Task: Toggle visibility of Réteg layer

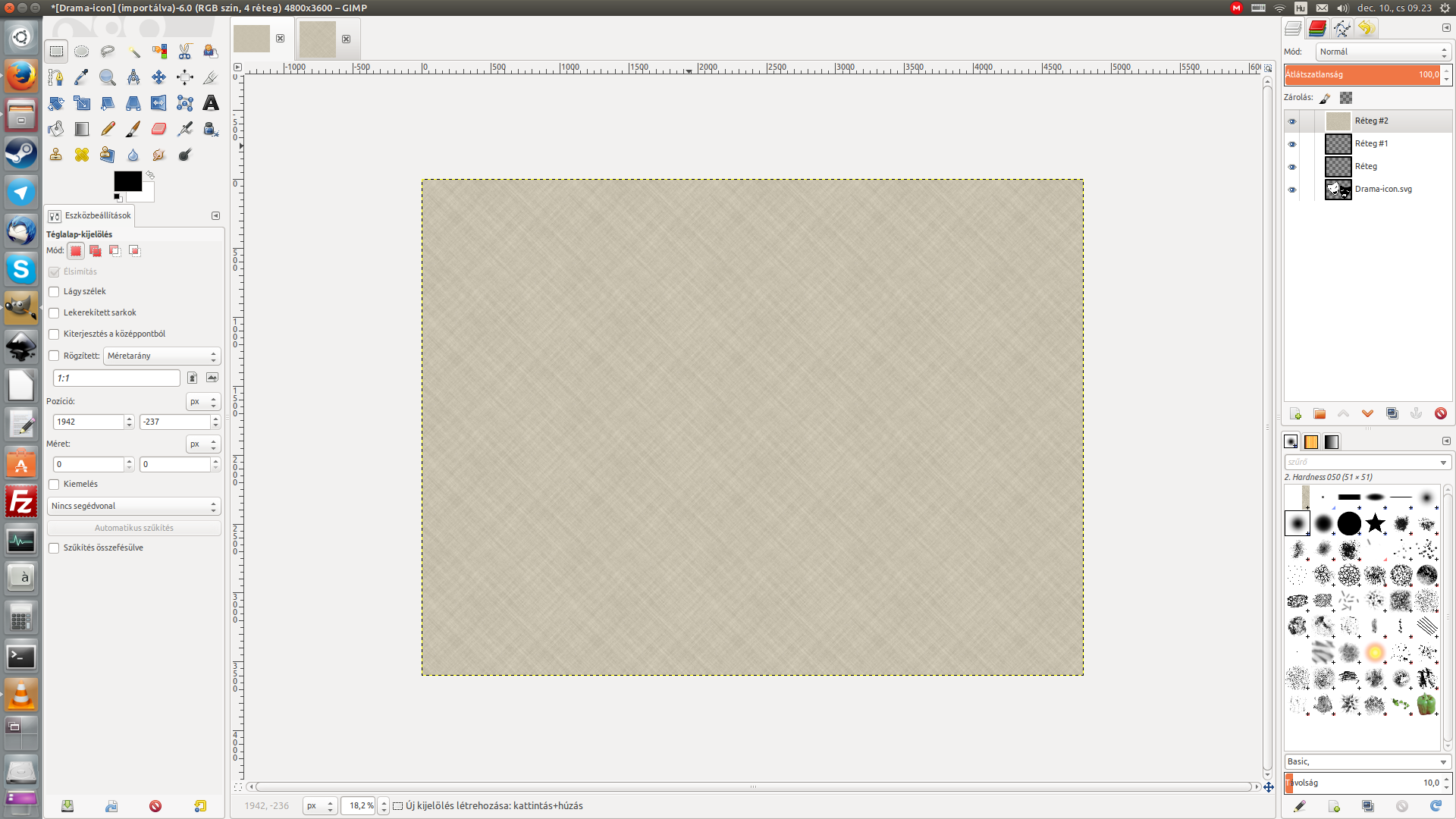Action: click(1292, 167)
